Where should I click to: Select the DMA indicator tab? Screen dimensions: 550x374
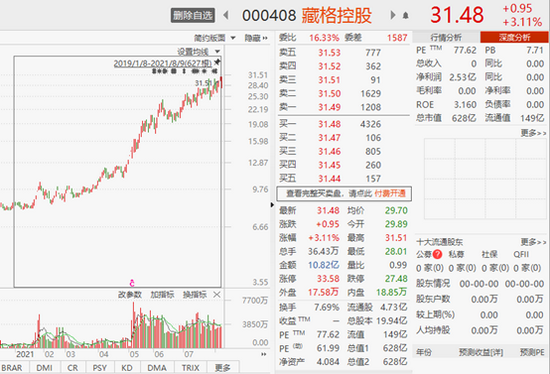(157, 368)
